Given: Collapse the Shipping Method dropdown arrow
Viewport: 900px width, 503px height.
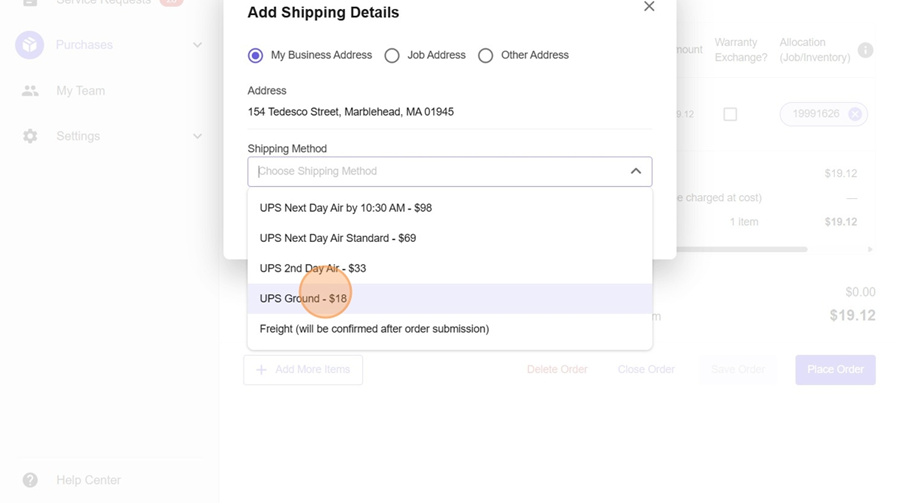Looking at the screenshot, I should pyautogui.click(x=635, y=171).
